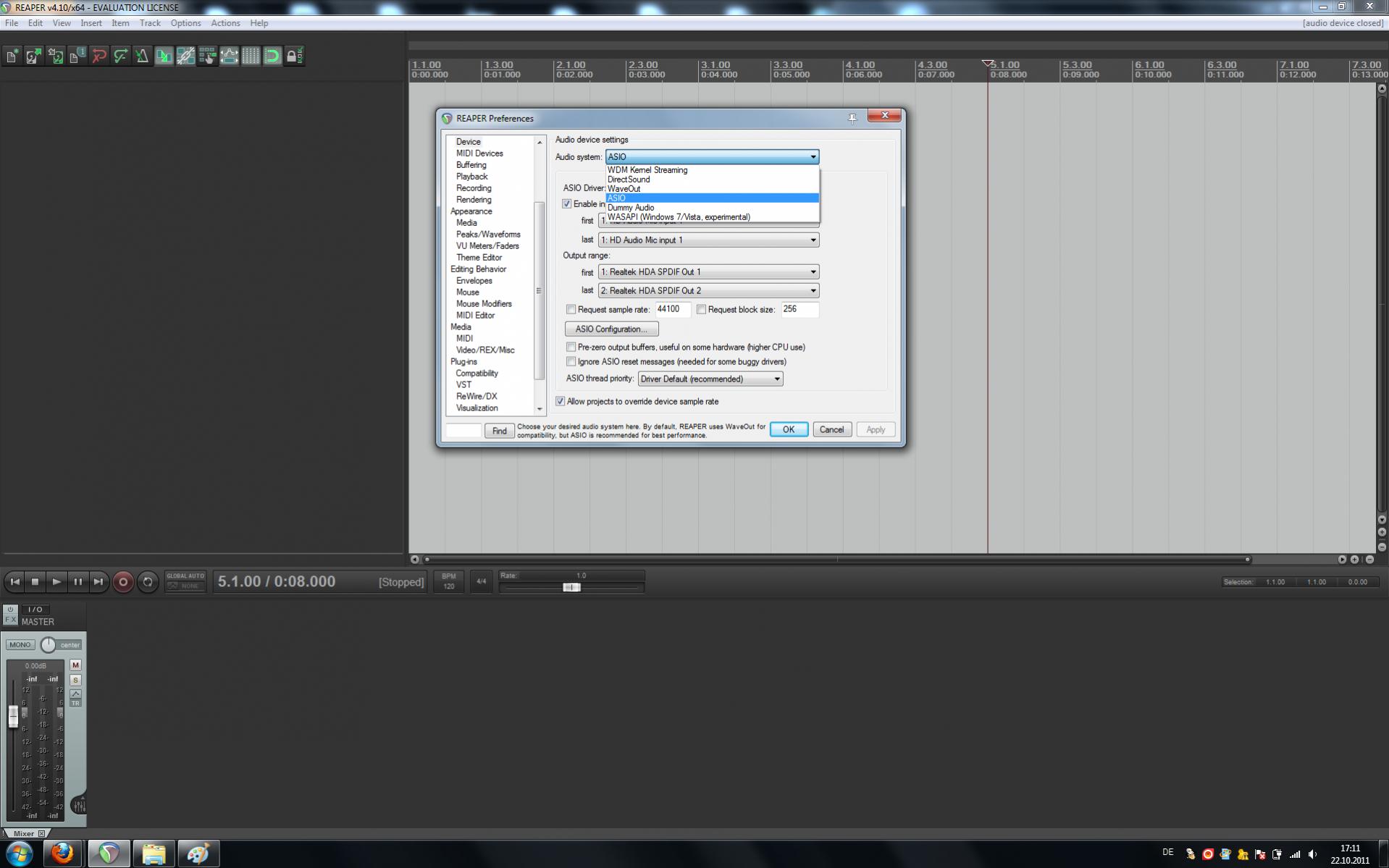Adjust the playback Rate slider handle
1389x868 pixels.
pos(571,587)
